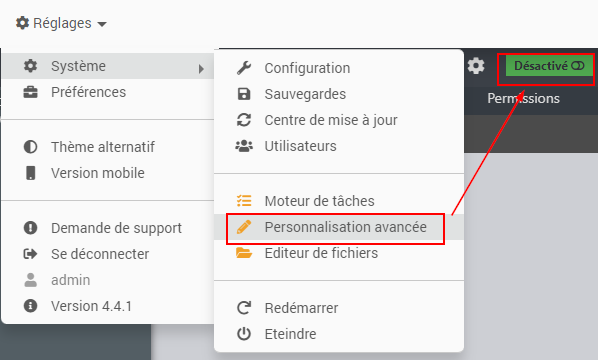Click the refresh arrows update center icon
Viewport: 598px width, 360px height.
pyautogui.click(x=244, y=120)
